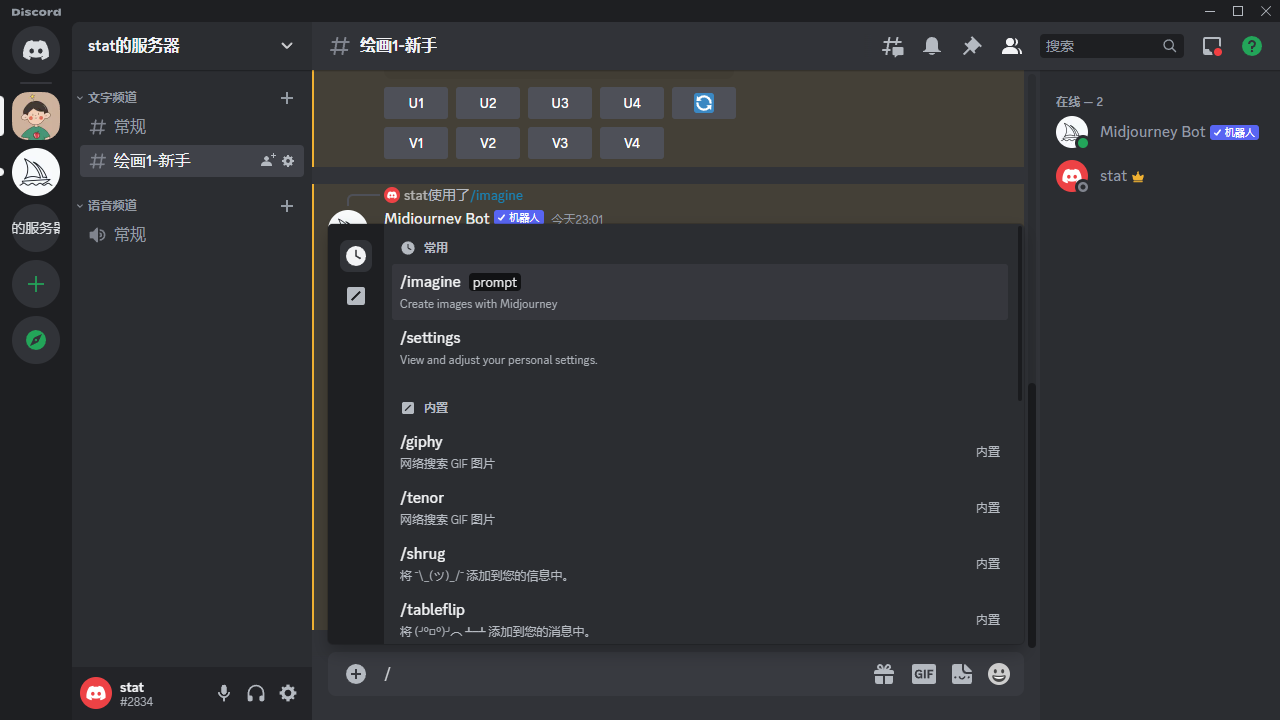Open the 常规 text channel
The width and height of the screenshot is (1280, 720).
(x=192, y=127)
